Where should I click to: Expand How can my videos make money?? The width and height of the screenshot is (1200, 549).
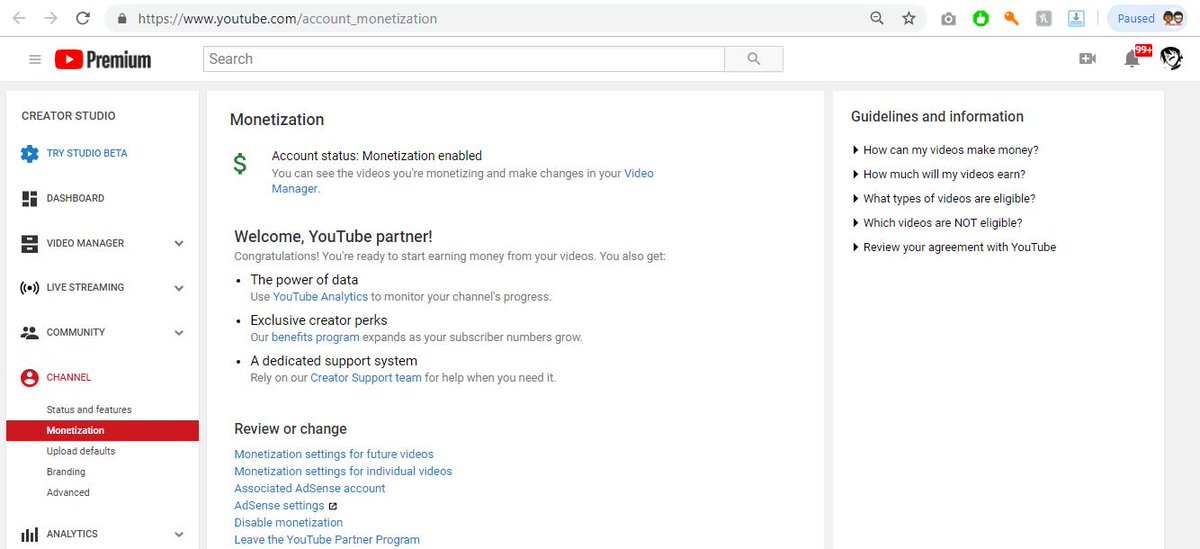tap(945, 150)
